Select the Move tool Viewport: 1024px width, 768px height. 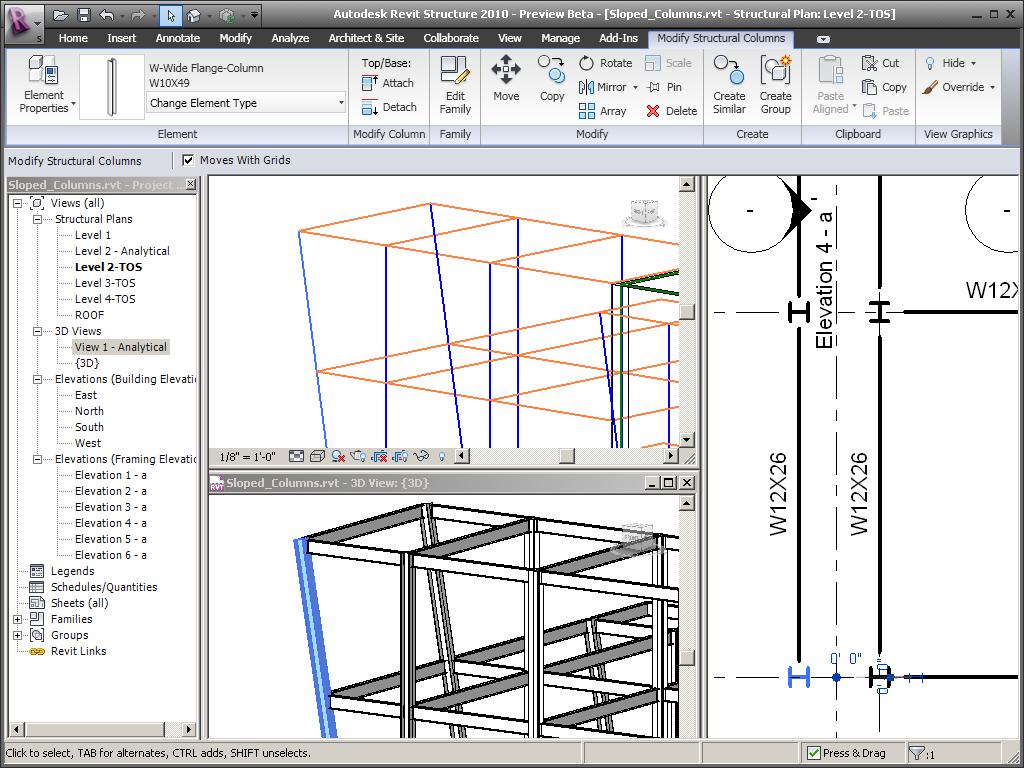(x=506, y=80)
